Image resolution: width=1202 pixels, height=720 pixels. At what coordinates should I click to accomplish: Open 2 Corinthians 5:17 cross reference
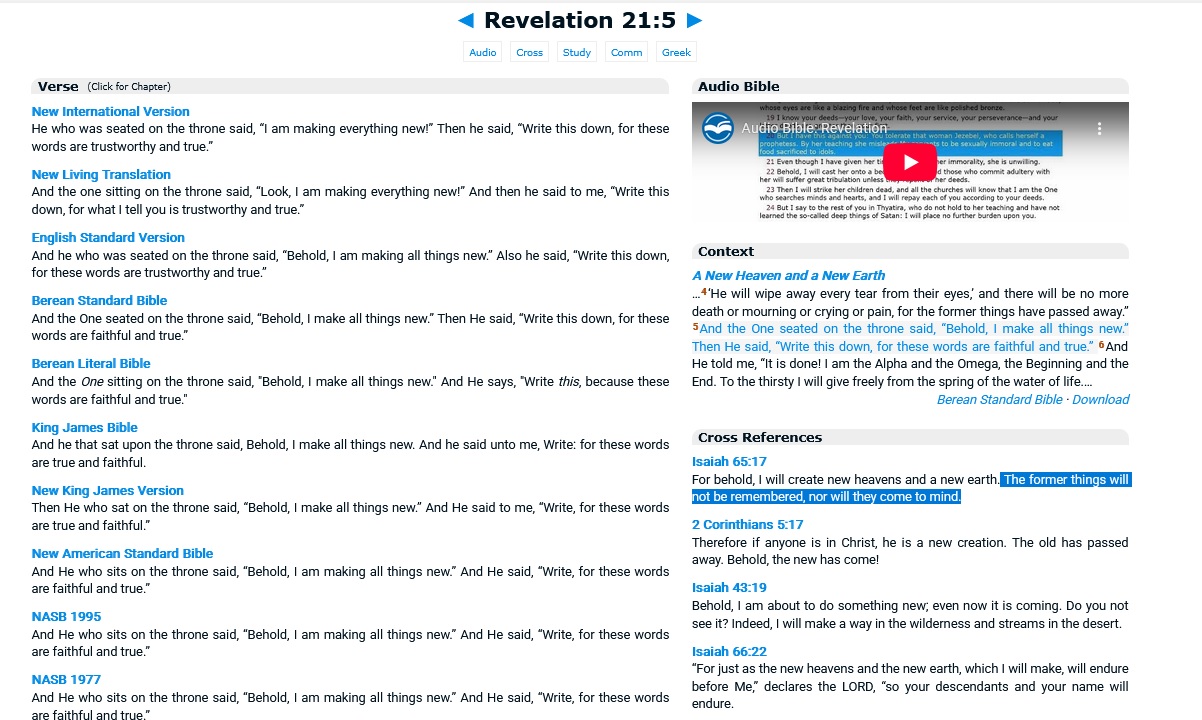click(x=747, y=524)
